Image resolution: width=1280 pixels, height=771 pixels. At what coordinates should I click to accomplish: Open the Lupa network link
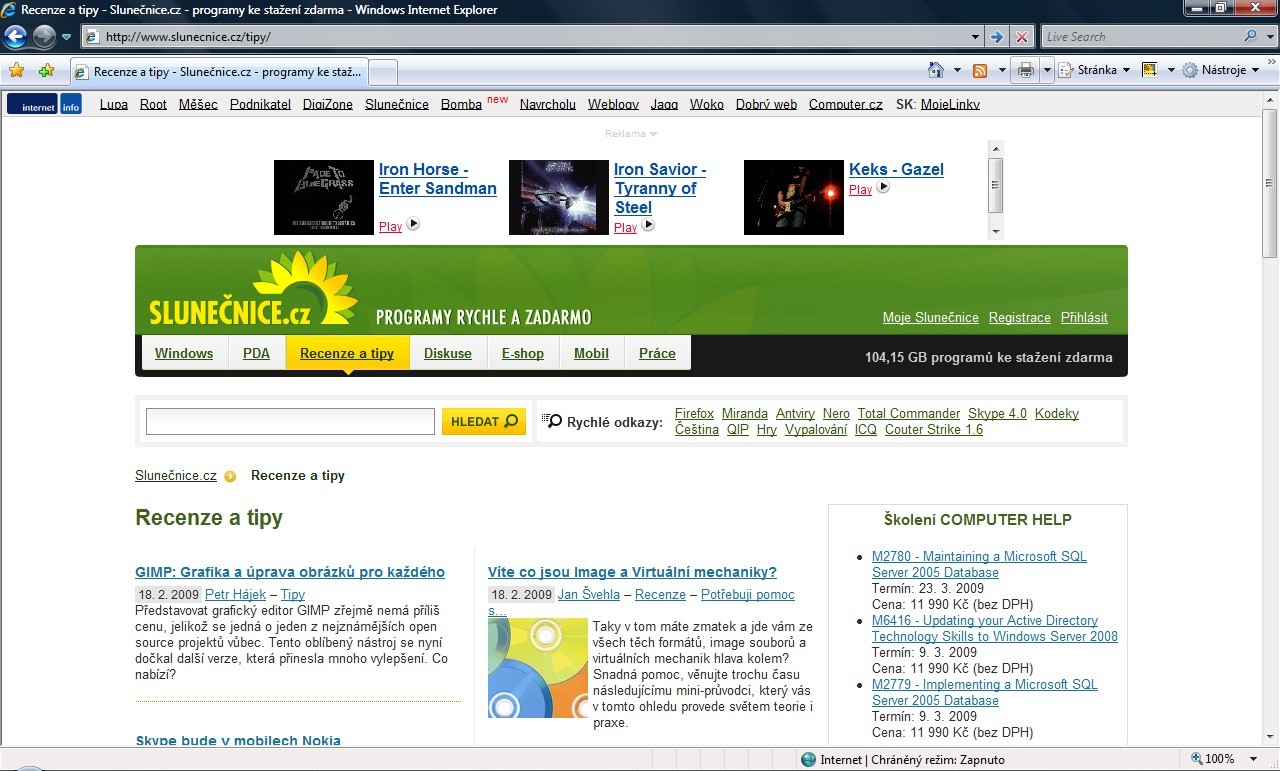pyautogui.click(x=114, y=104)
